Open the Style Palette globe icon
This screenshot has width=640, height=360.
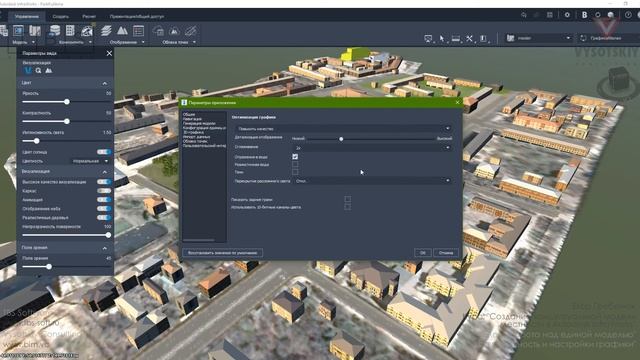tap(87, 31)
